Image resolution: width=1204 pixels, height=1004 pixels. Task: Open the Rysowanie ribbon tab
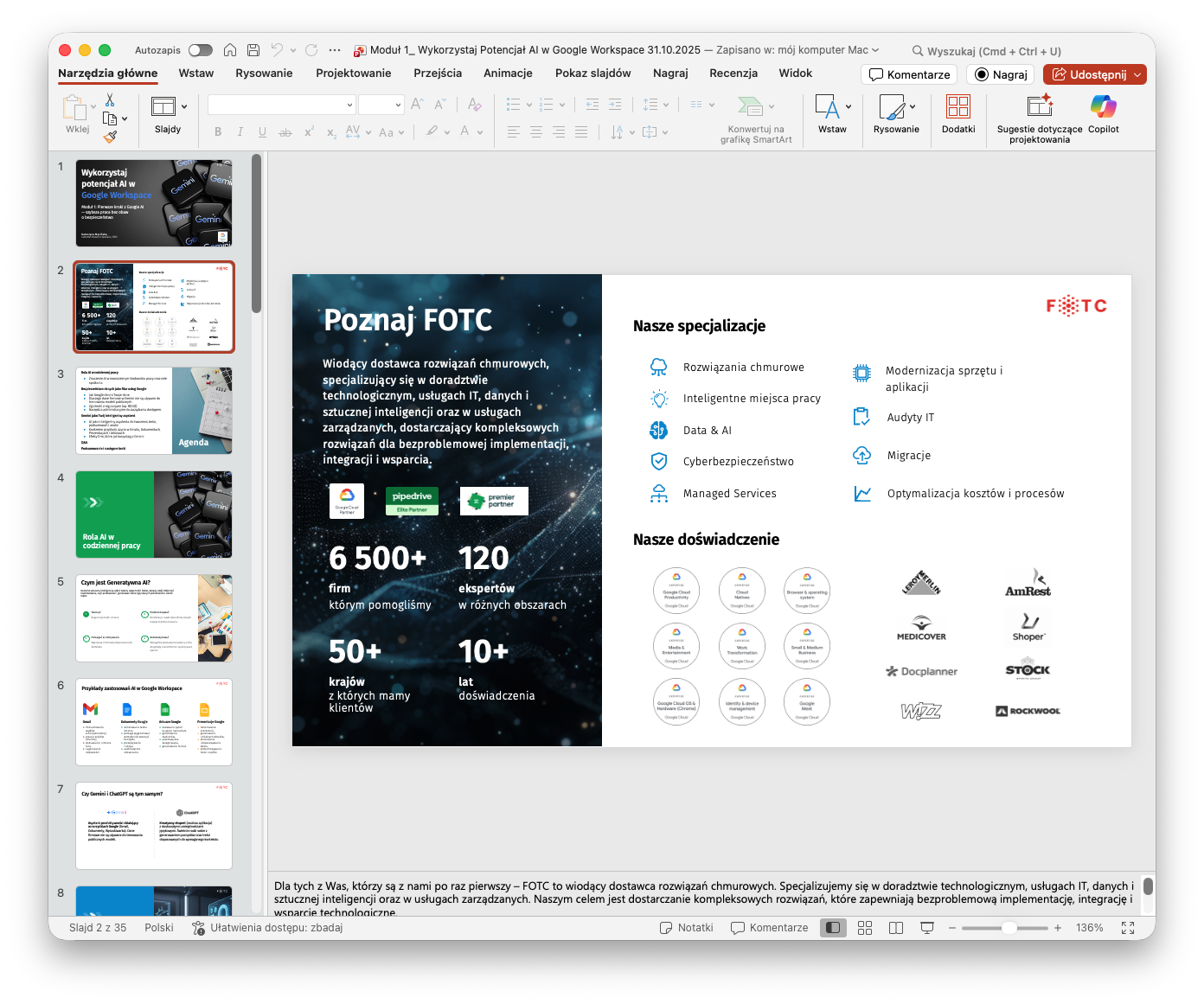264,74
